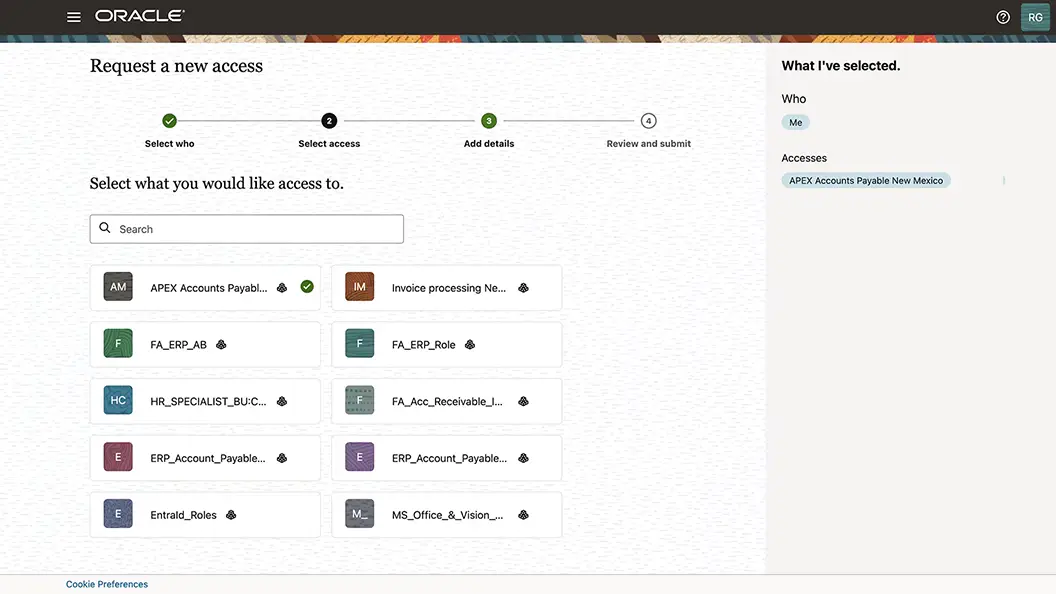
Task: Click the green F avatar of FA_ERP_AB
Action: [118, 343]
